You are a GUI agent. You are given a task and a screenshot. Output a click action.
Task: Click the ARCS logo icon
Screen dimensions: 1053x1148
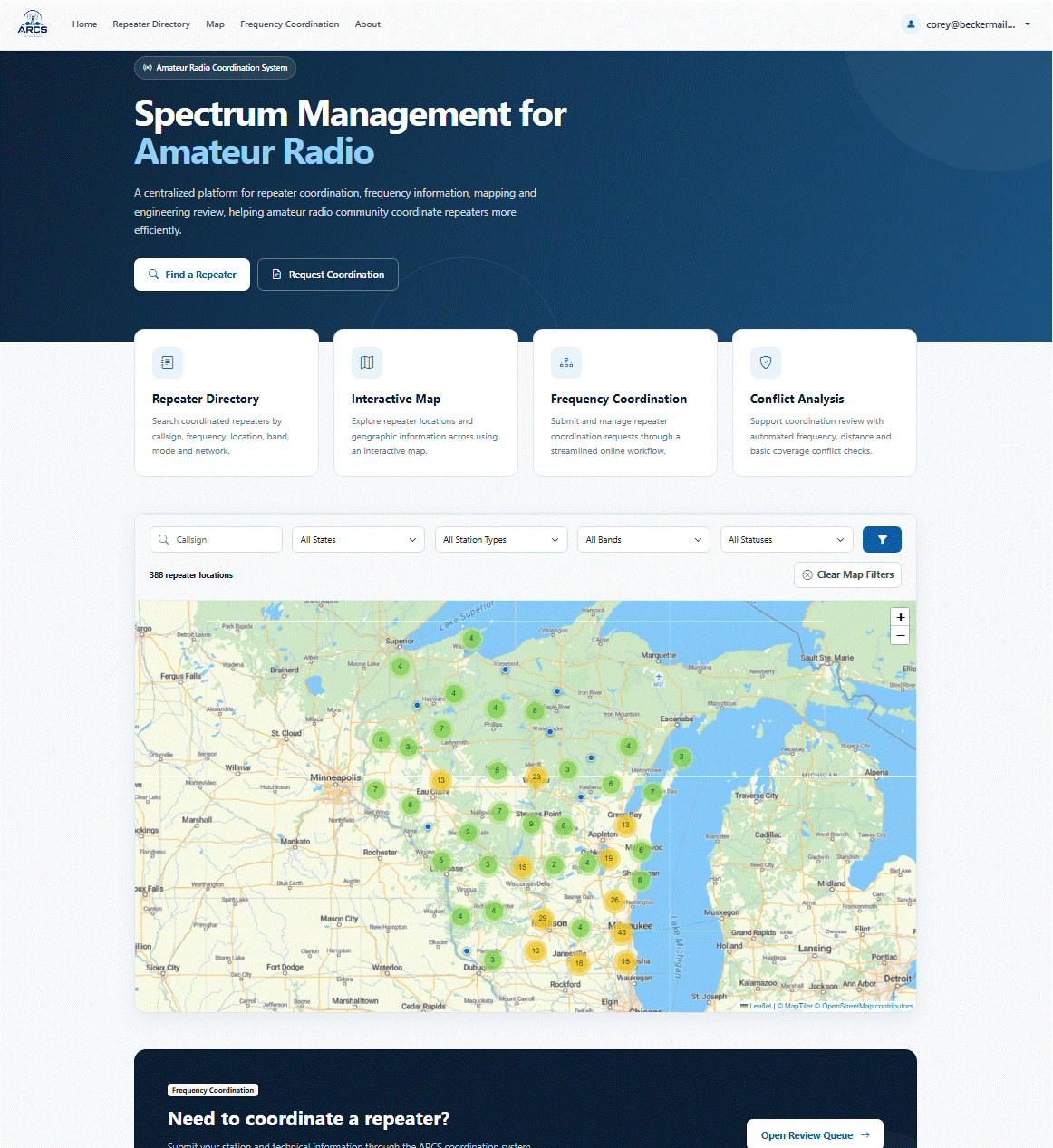(33, 24)
